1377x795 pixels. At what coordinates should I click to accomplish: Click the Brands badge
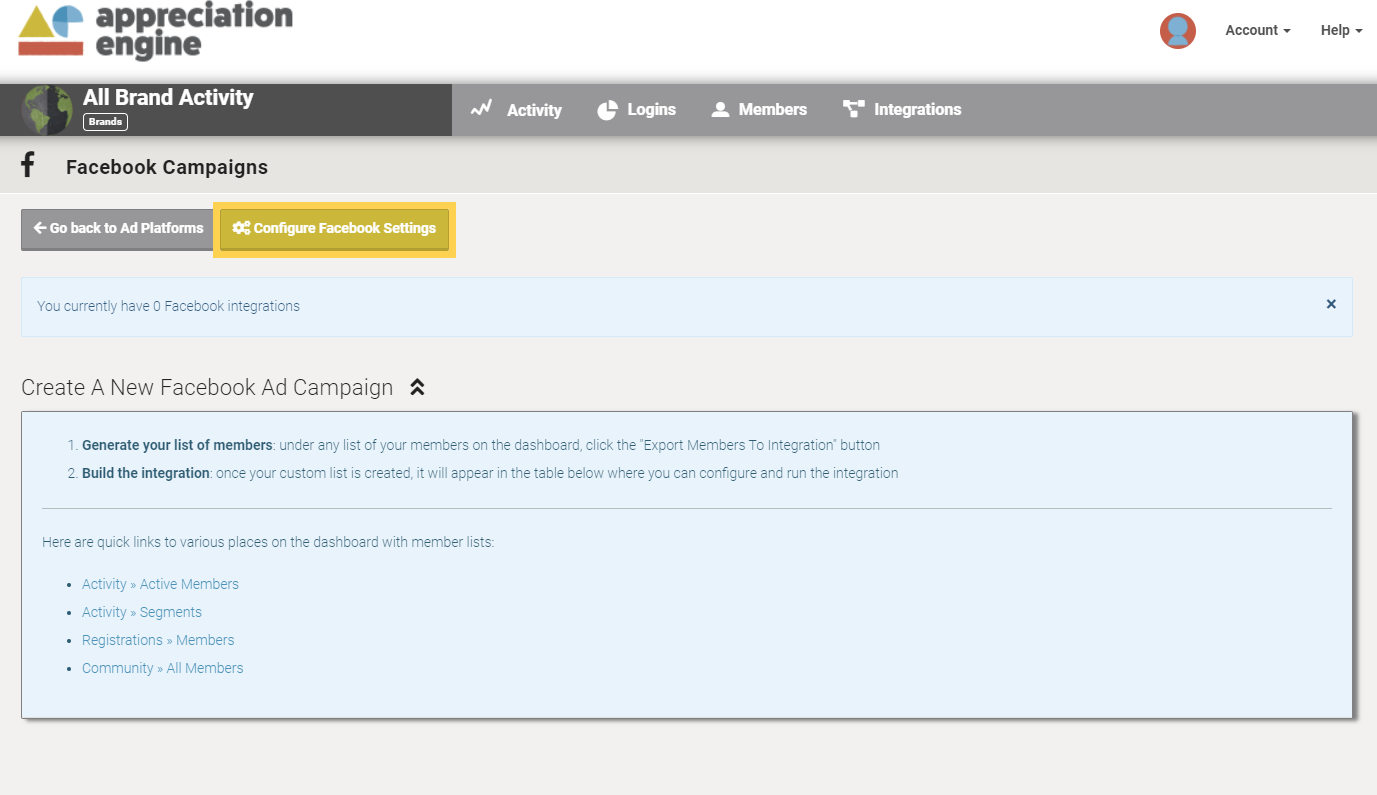[x=105, y=122]
